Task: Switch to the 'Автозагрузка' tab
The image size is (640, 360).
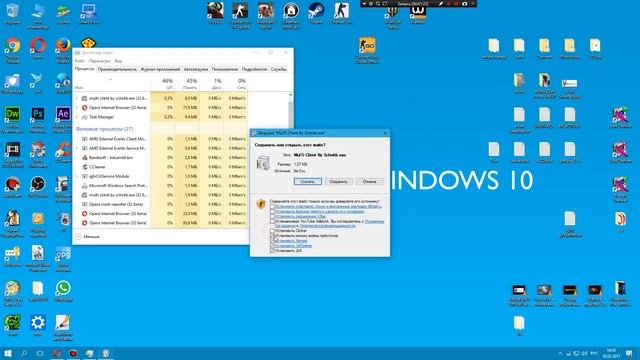Action: [x=196, y=69]
